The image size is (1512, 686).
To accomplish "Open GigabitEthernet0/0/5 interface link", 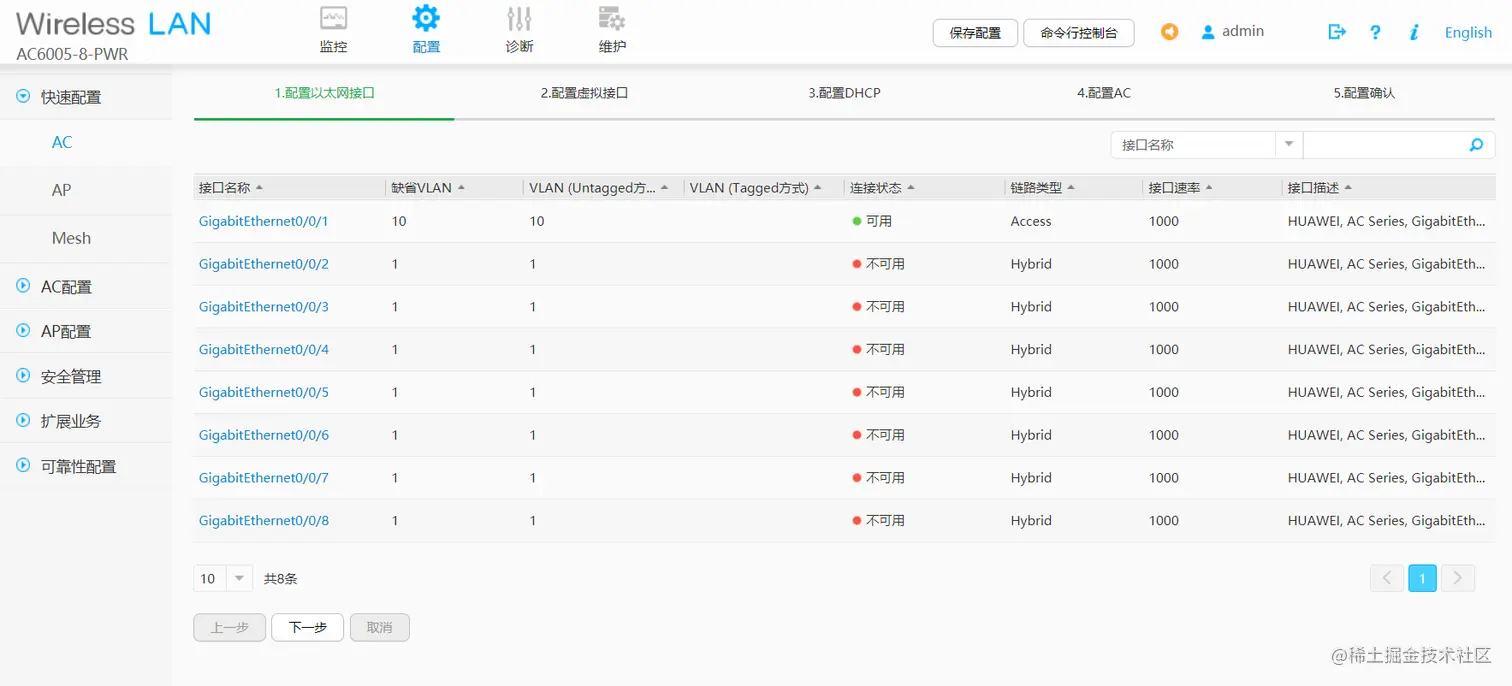I will tap(264, 392).
